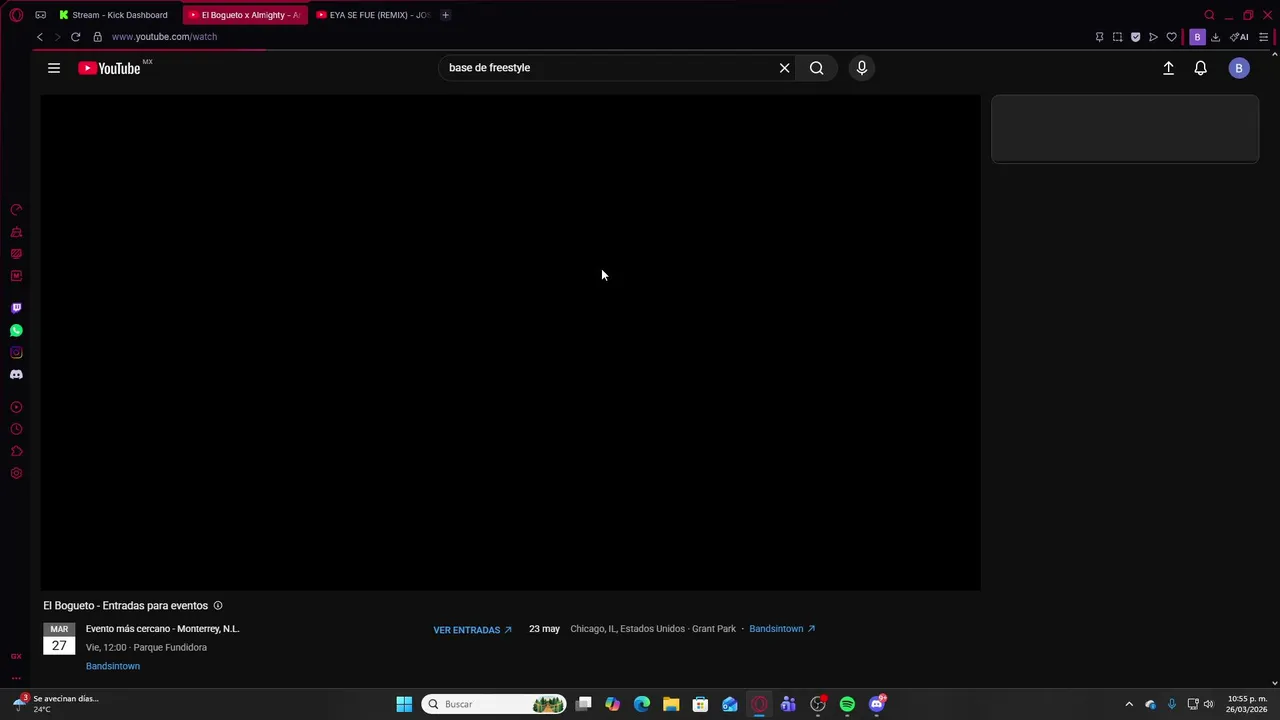1280x720 pixels.
Task: Switch to EYA SE FUE (REMIX) tab
Action: (x=373, y=15)
